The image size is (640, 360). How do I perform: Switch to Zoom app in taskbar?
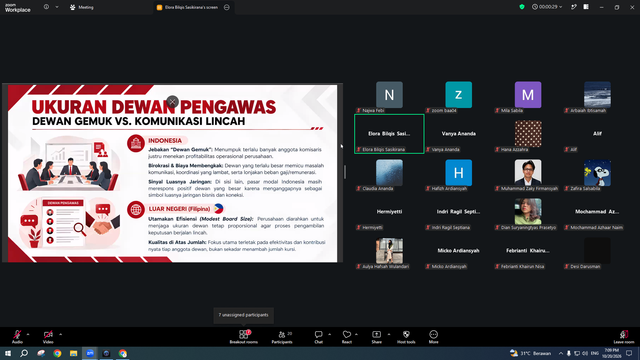tap(90, 353)
